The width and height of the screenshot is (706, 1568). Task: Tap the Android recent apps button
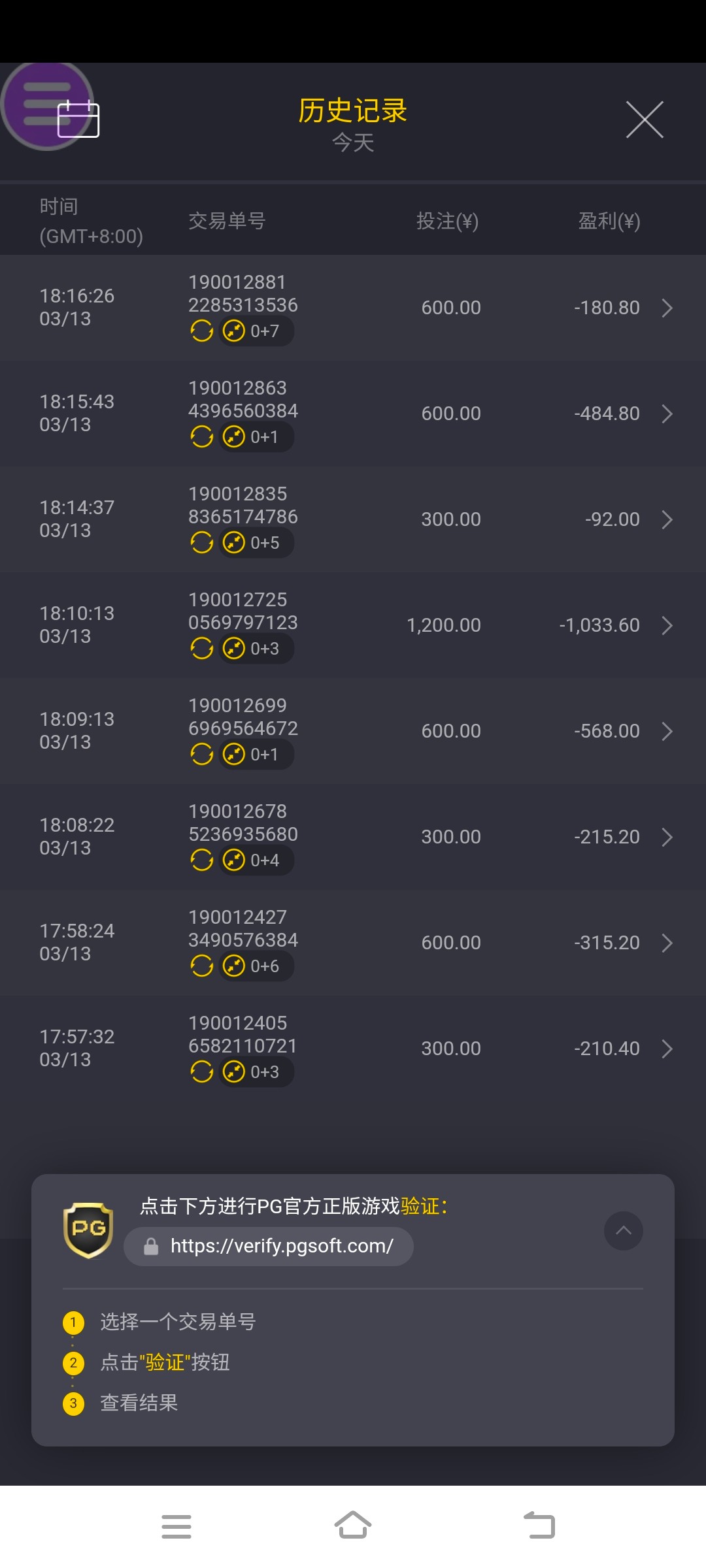(176, 1526)
